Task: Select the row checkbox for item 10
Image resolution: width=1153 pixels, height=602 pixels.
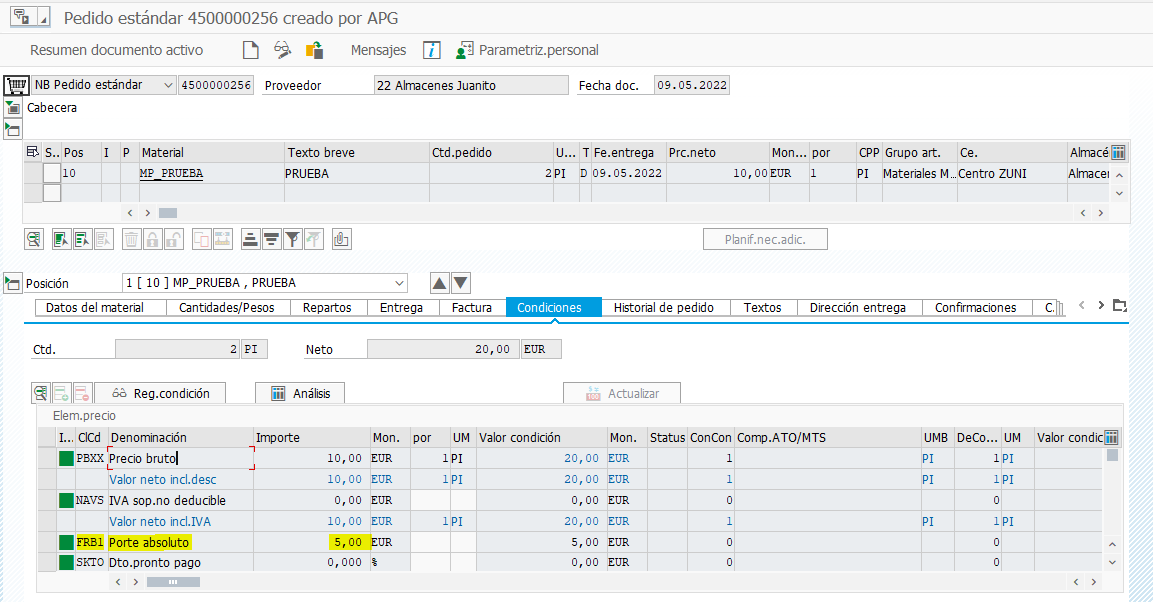Action: 51,173
